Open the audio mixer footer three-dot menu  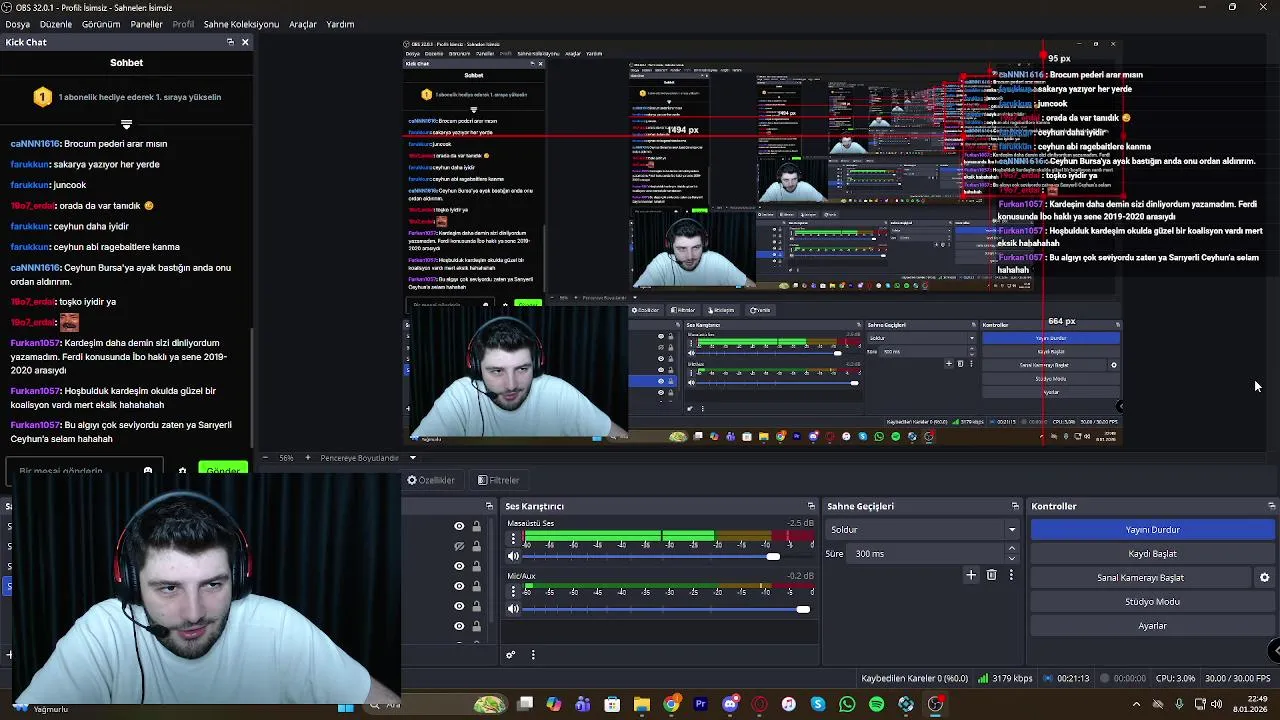click(x=533, y=655)
